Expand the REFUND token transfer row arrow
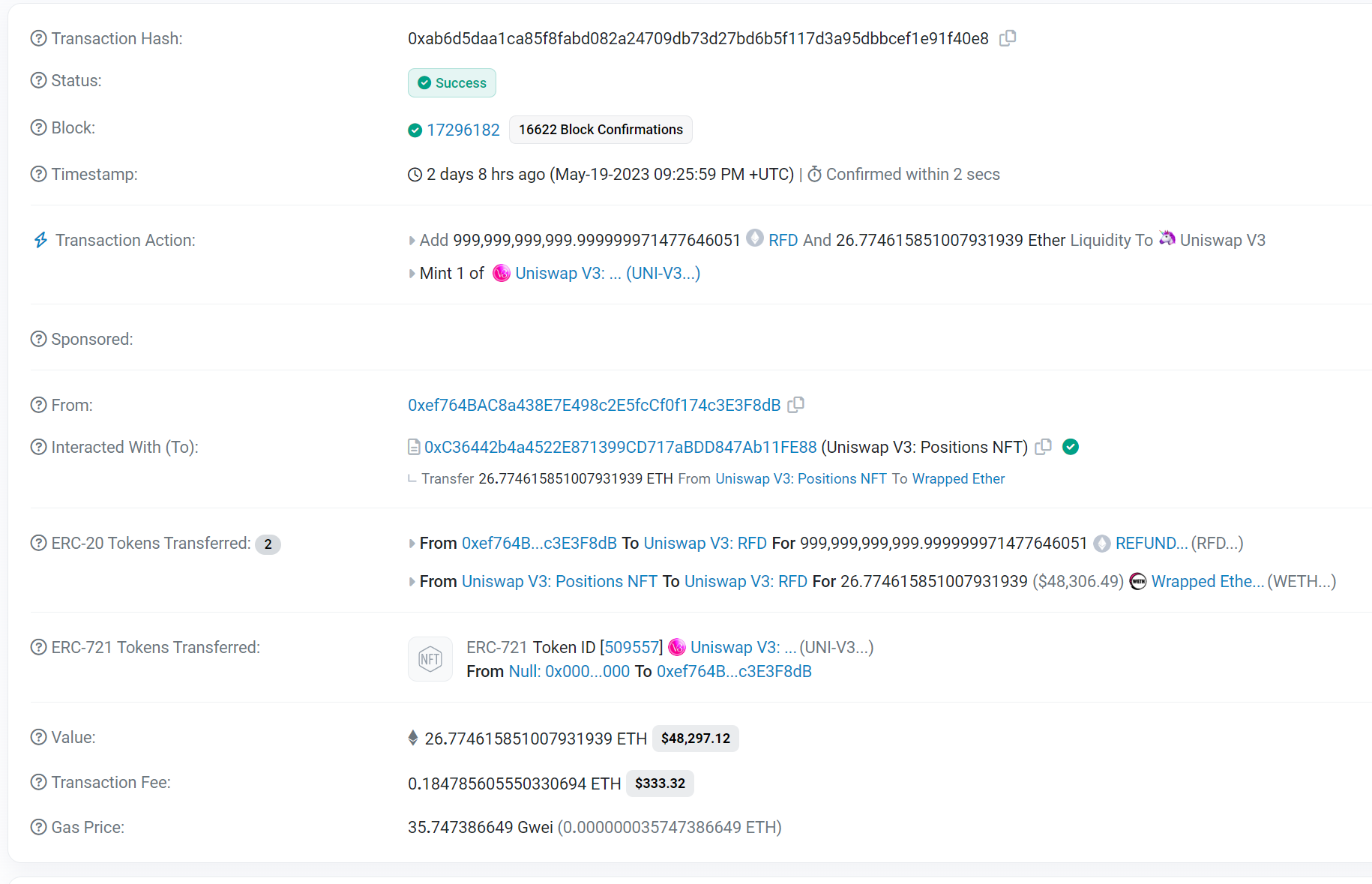The height and width of the screenshot is (884, 1372). point(412,544)
